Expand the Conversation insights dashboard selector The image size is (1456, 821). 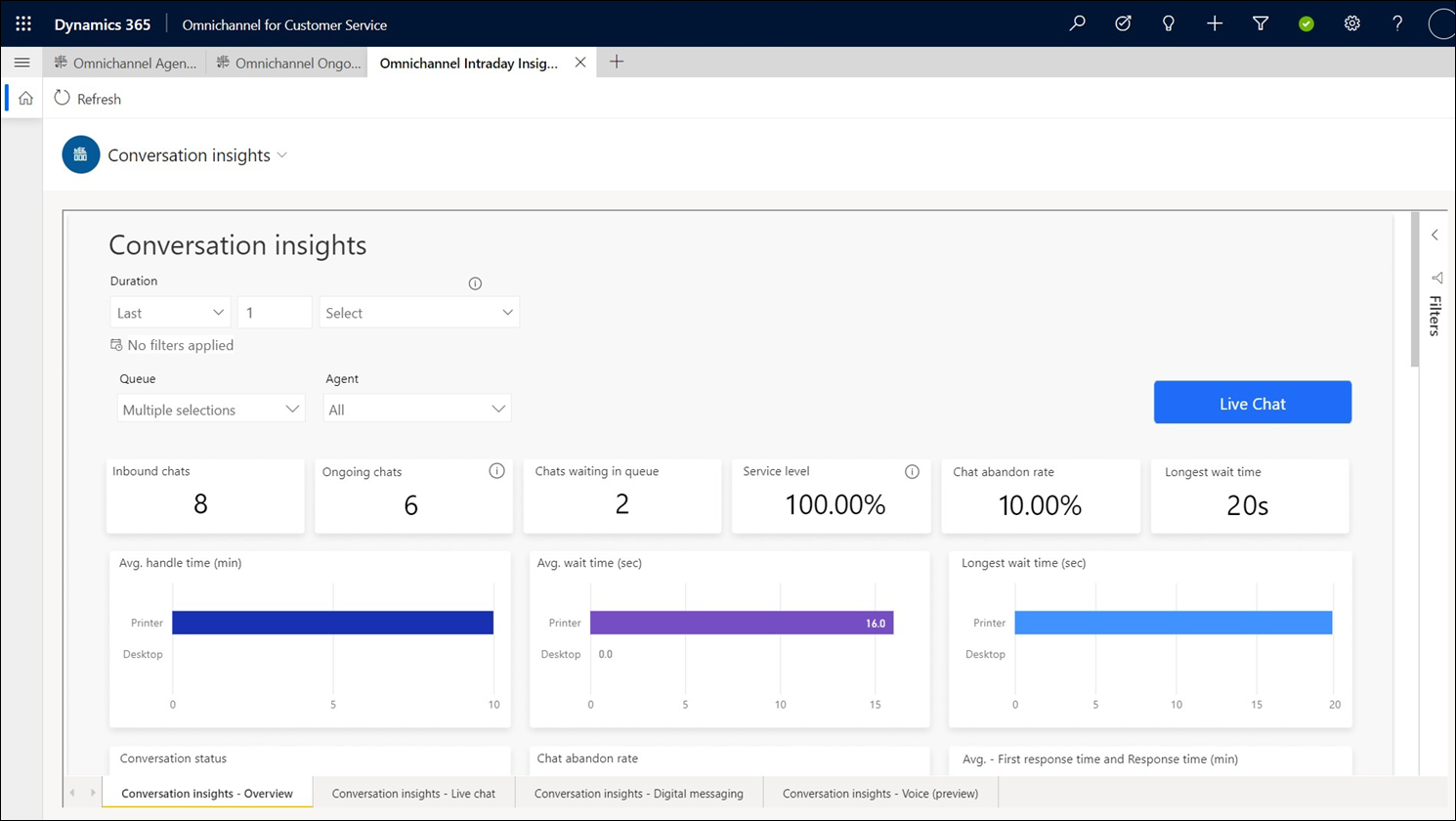[282, 154]
